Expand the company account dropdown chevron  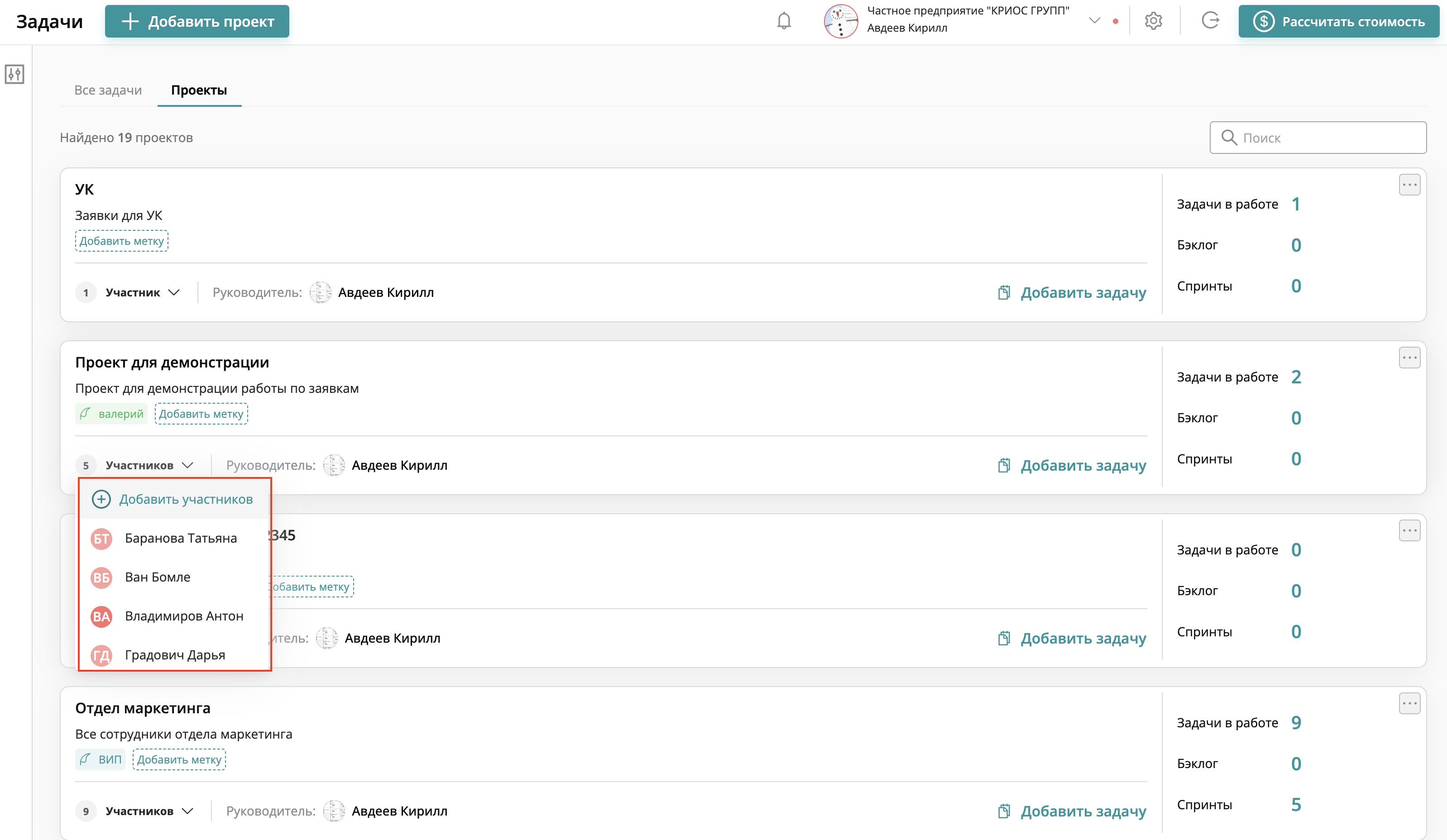[x=1094, y=21]
